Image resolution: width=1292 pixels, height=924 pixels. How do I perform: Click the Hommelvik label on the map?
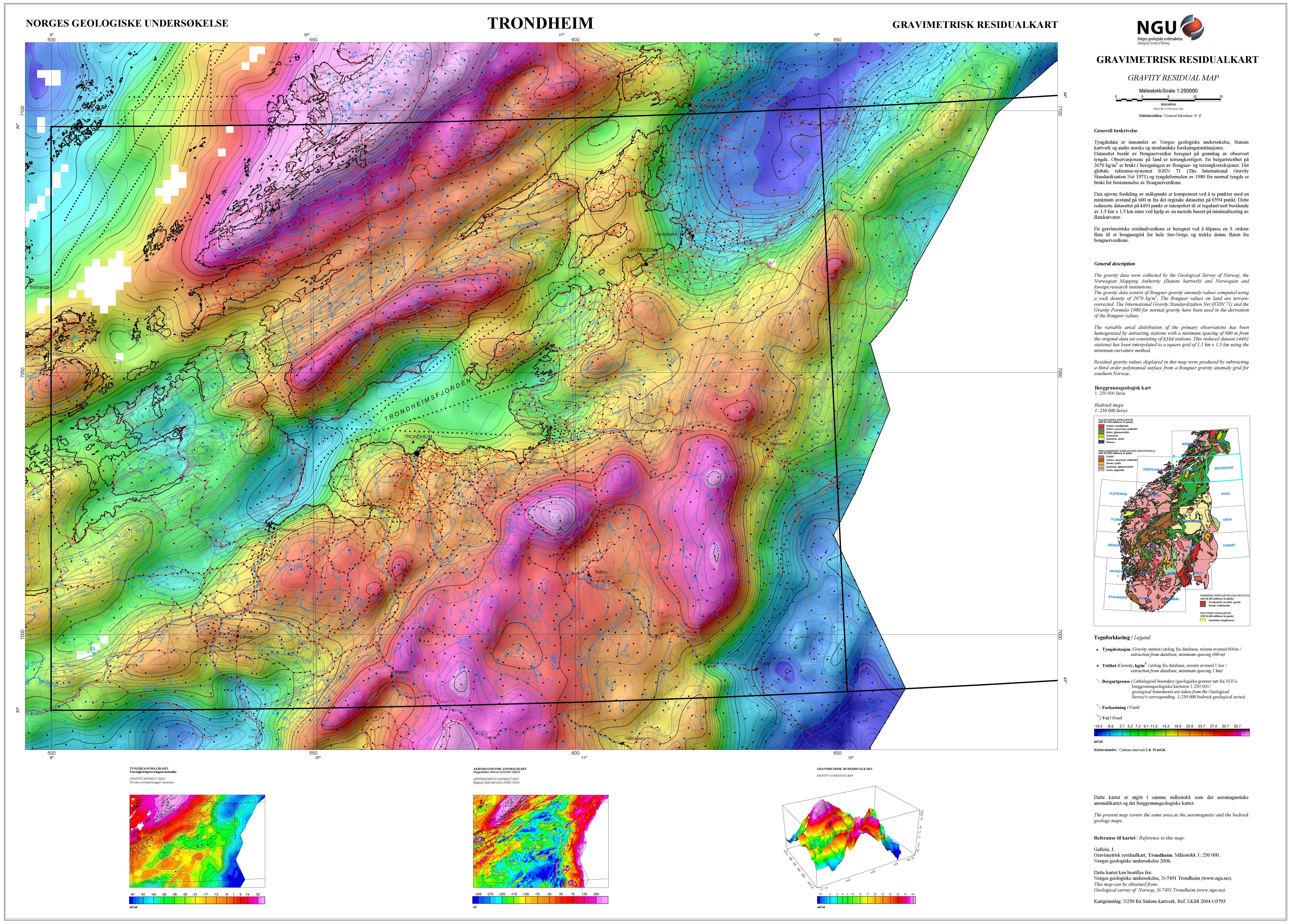click(x=538, y=463)
